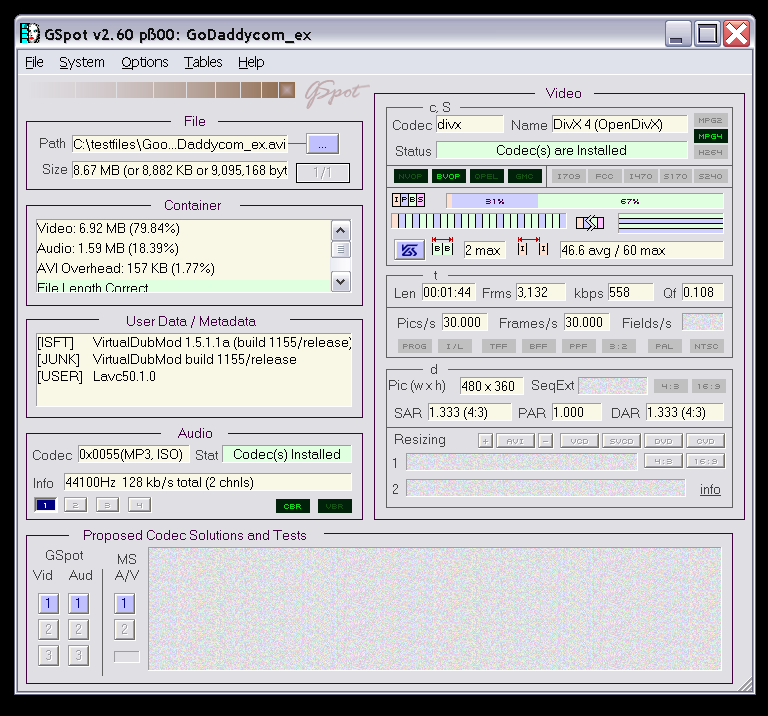Viewport: 768px width, 716px height.
Task: Click the PAL standard indicator
Action: (664, 346)
